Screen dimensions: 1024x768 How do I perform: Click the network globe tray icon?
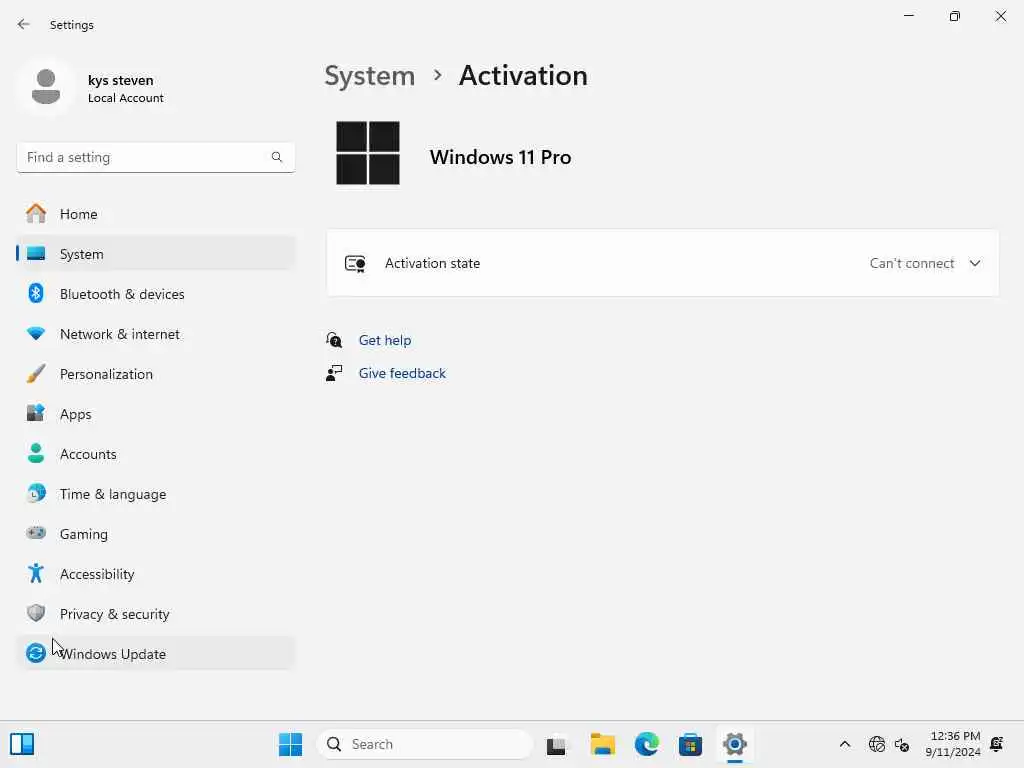coord(876,744)
